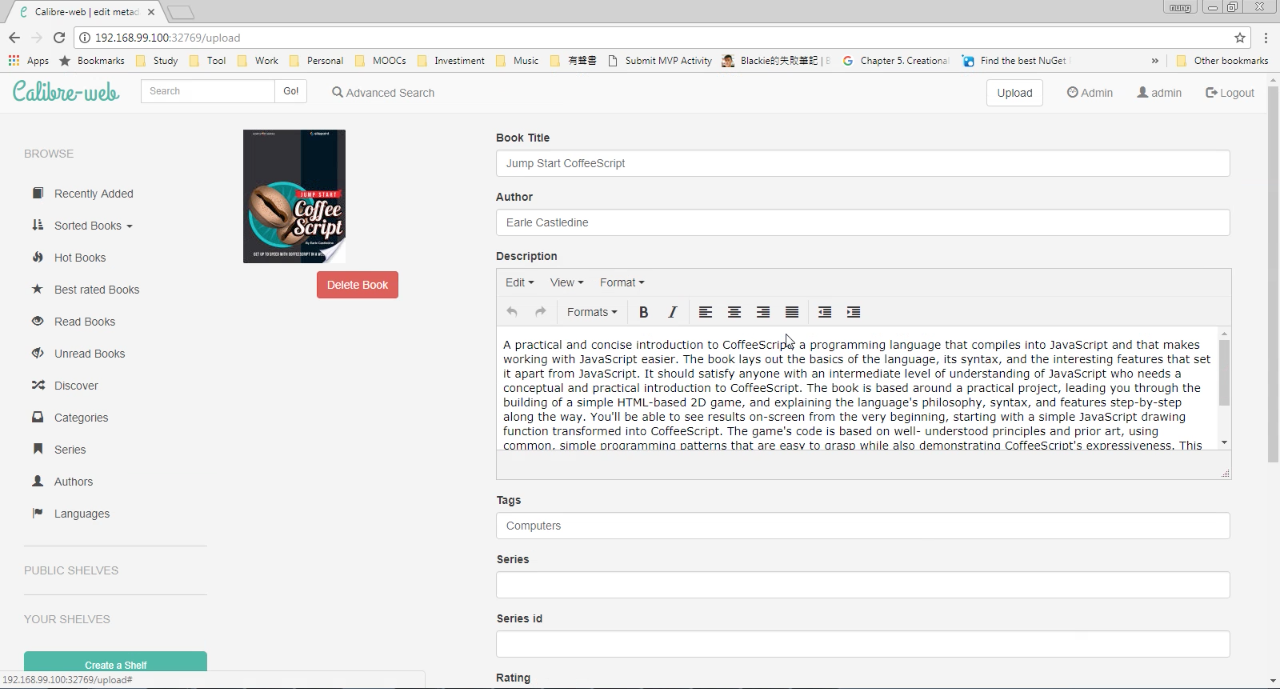Undo last edit in description editor
The width and height of the screenshot is (1280, 689).
click(512, 312)
